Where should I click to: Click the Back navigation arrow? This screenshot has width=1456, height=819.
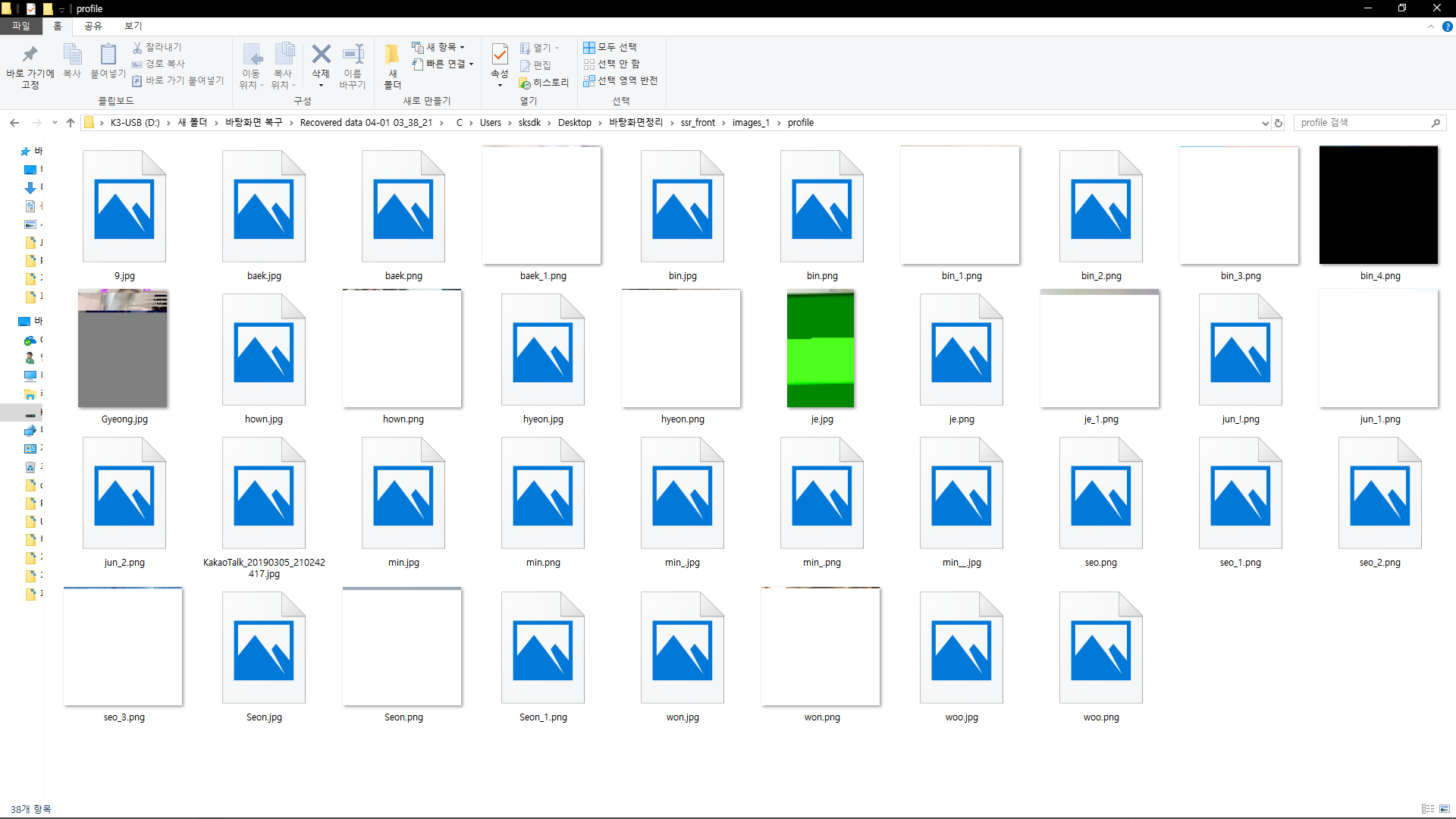pyautogui.click(x=14, y=122)
